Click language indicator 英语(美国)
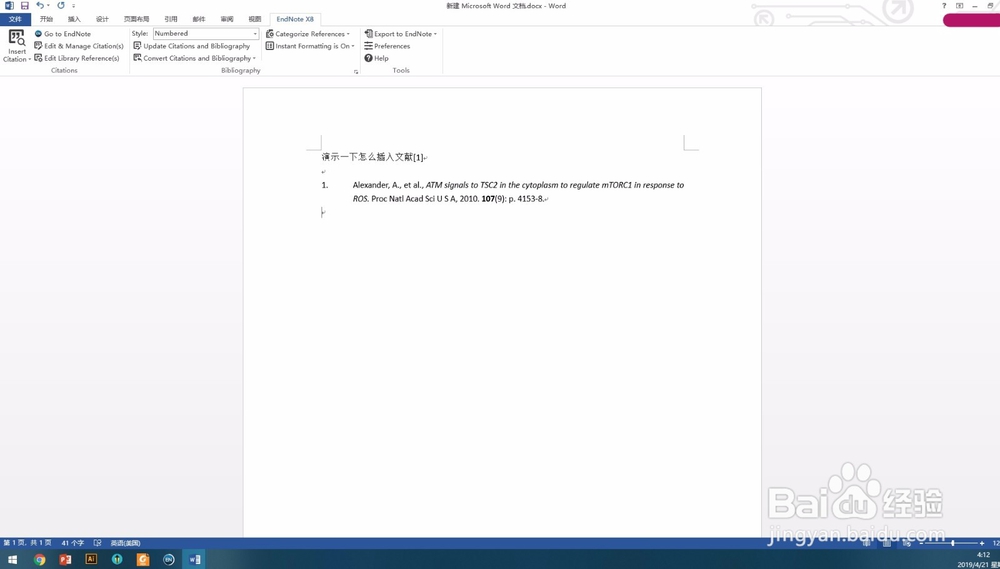1000x569 pixels. tap(125, 543)
